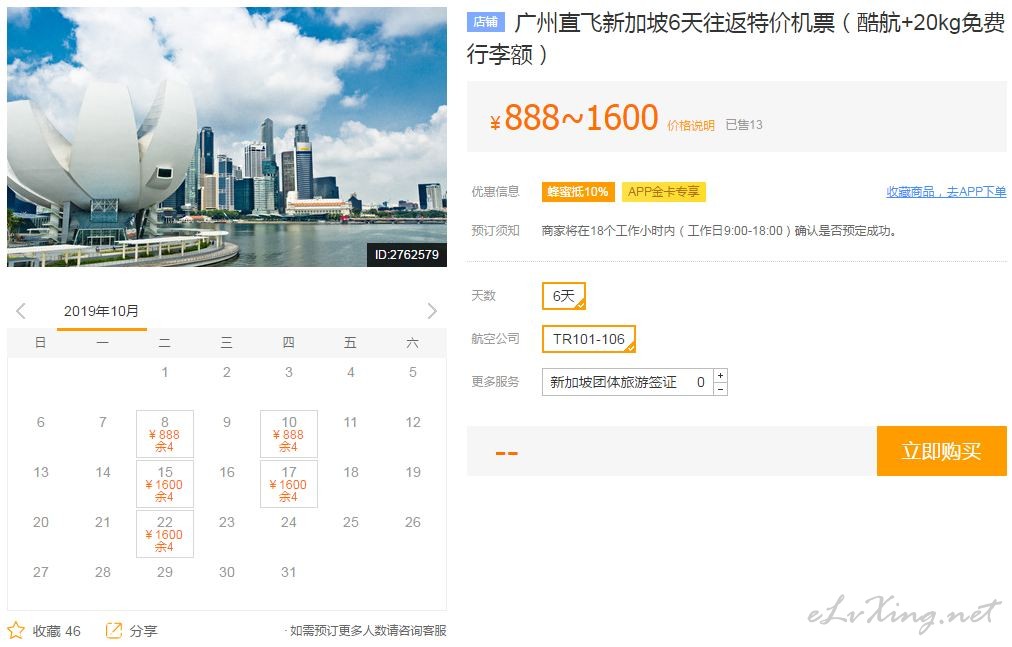Click calendar date 27
Viewport: 1012px width, 647px height.
pyautogui.click(x=41, y=572)
